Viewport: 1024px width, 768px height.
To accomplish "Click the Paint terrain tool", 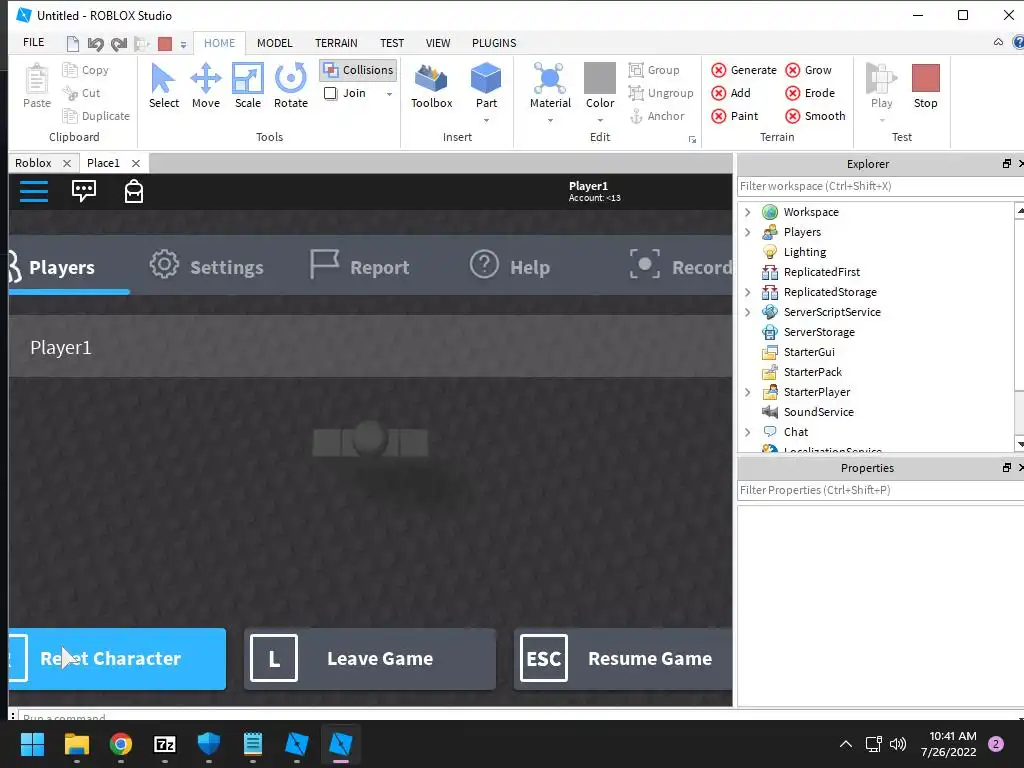I will coord(735,116).
